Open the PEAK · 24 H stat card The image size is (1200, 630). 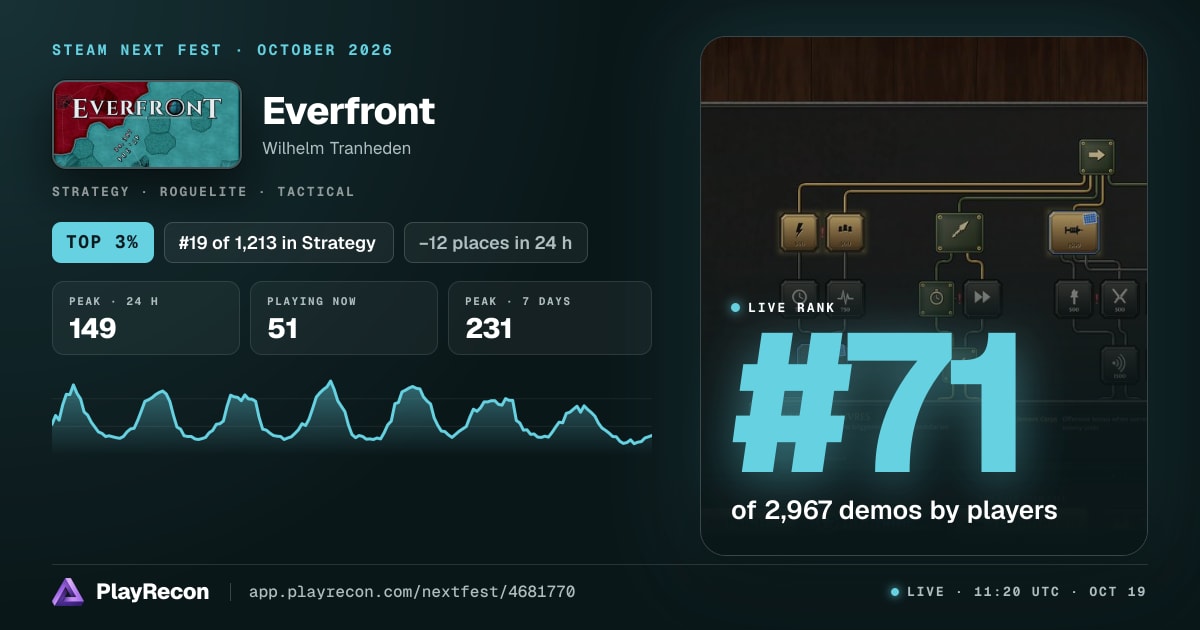coord(146,318)
